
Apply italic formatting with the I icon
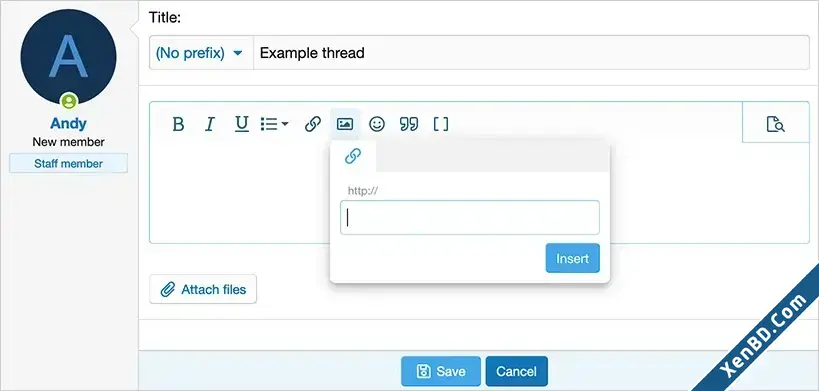(x=209, y=124)
